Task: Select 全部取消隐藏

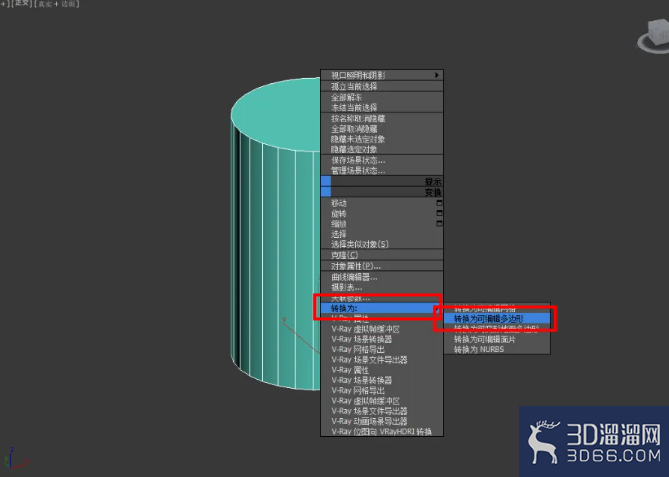Action: pos(382,129)
